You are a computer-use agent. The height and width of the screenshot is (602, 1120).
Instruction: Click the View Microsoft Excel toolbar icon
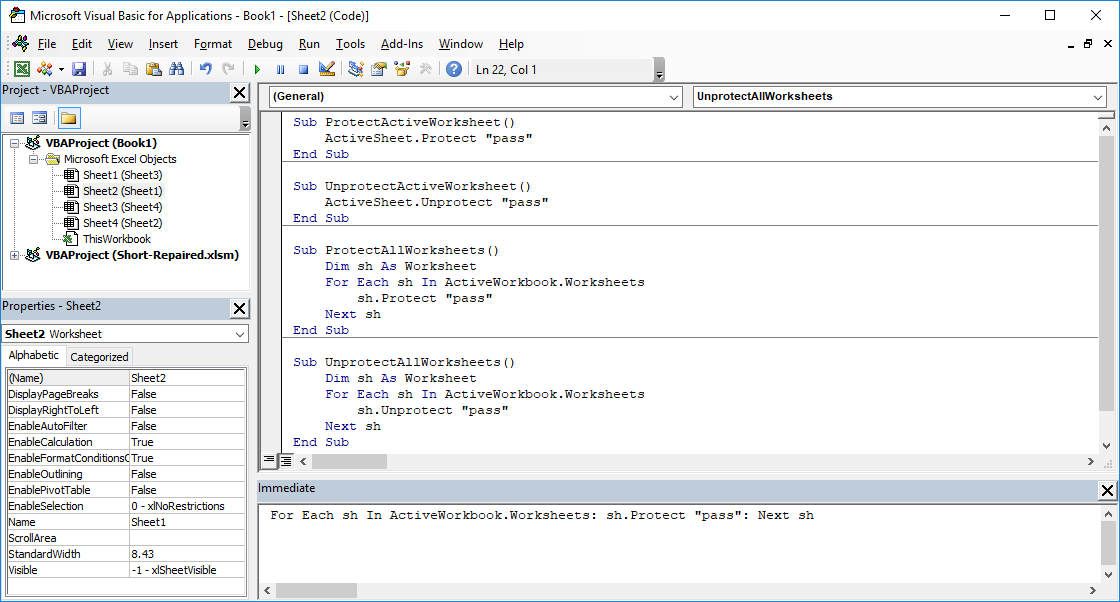pos(21,69)
